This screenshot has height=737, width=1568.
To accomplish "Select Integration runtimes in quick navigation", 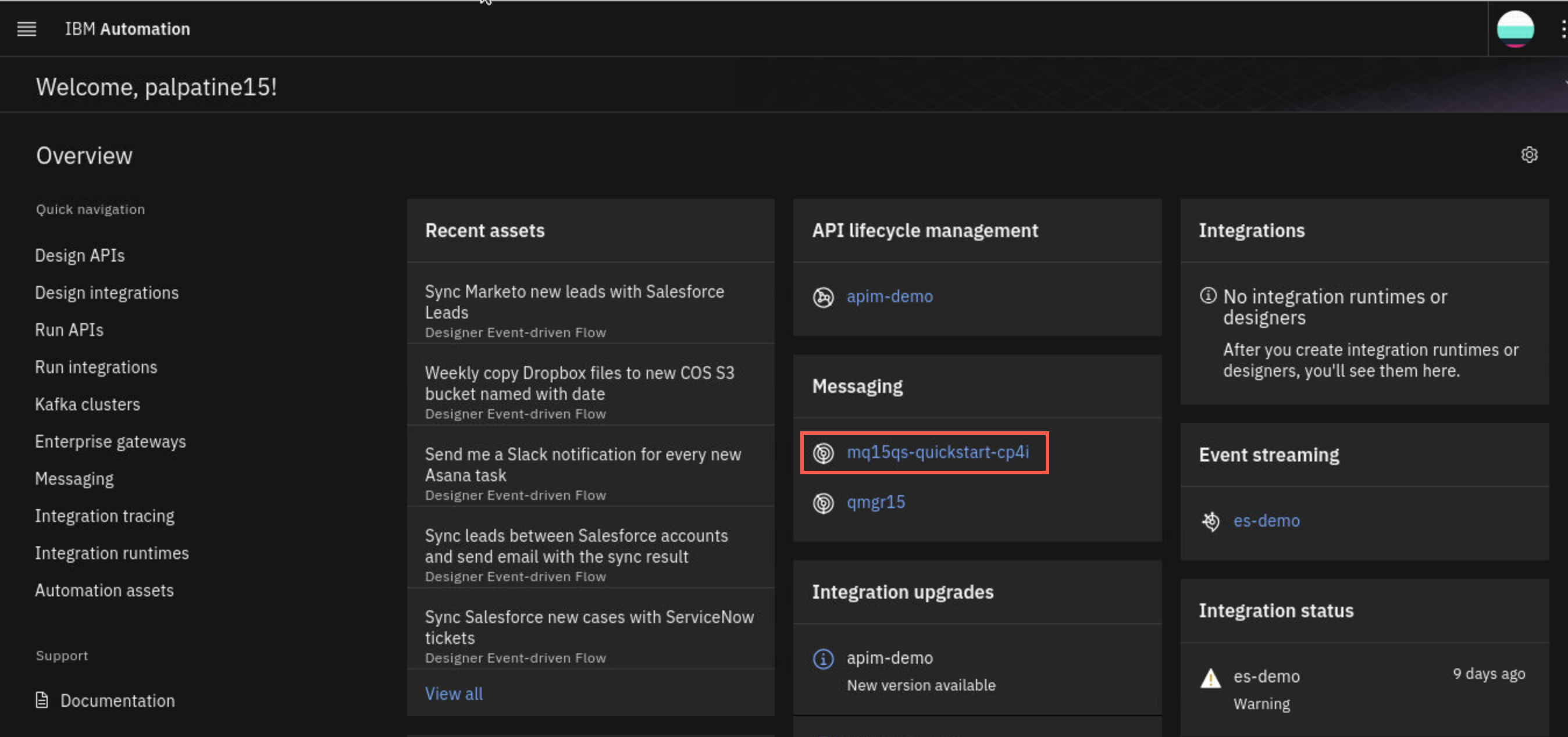I will coord(112,553).
